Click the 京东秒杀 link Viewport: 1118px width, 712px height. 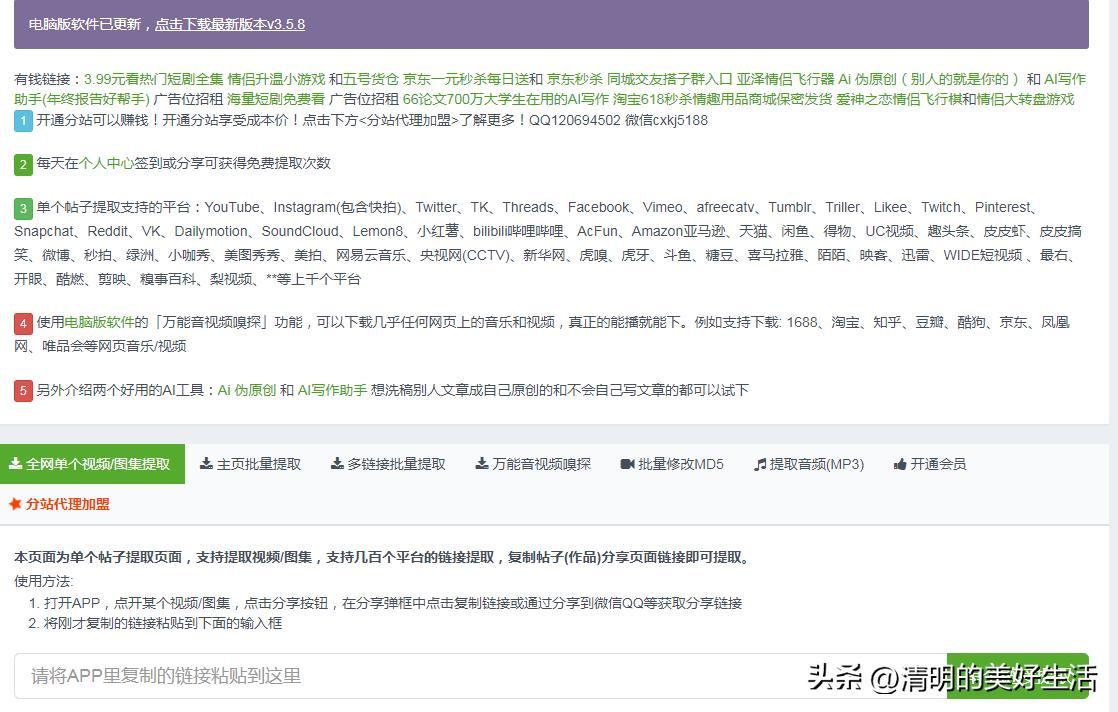tap(575, 79)
